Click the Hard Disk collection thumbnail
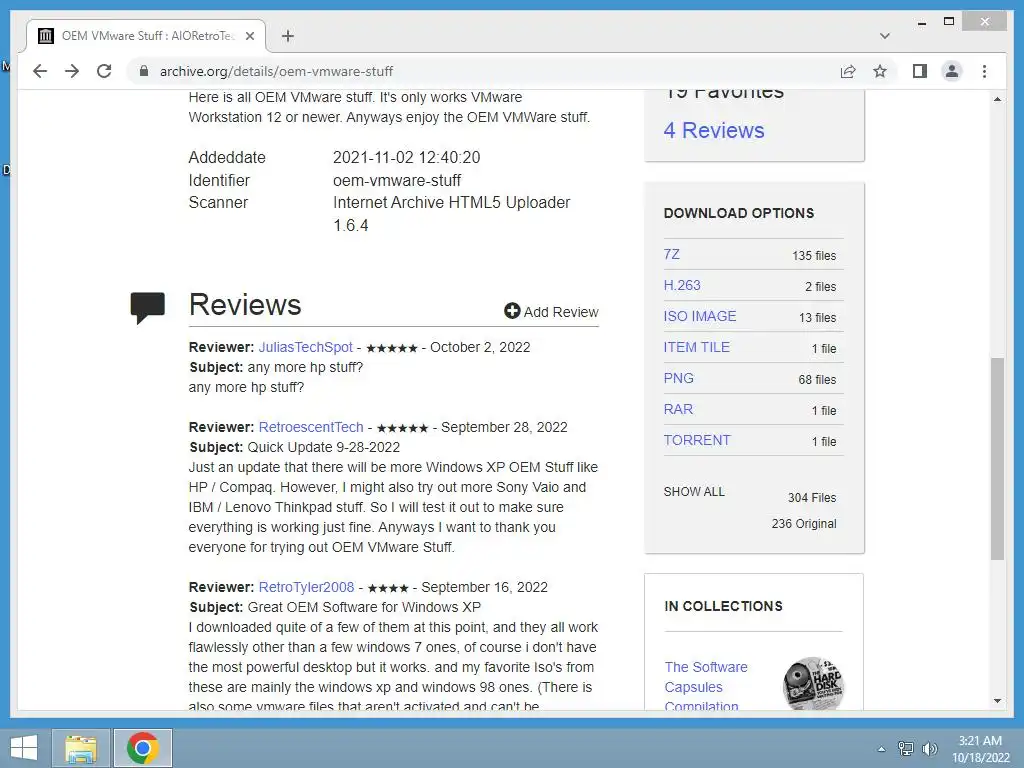The width and height of the screenshot is (1024, 768). tap(813, 683)
